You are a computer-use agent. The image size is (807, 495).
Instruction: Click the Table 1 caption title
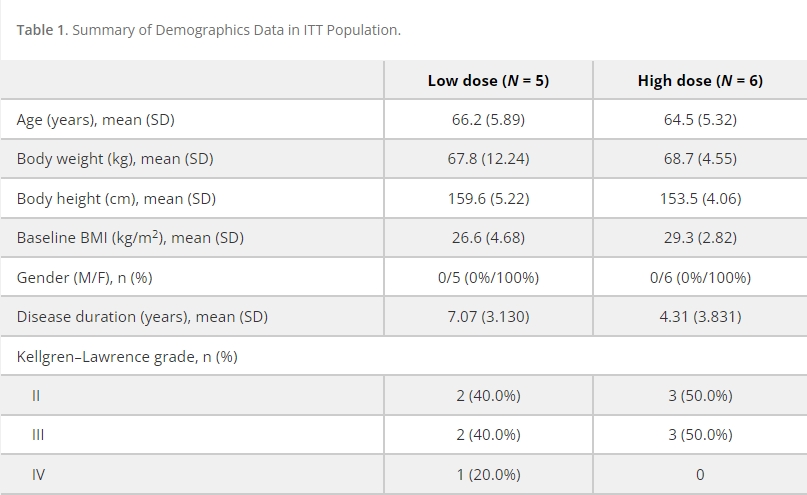click(x=208, y=30)
